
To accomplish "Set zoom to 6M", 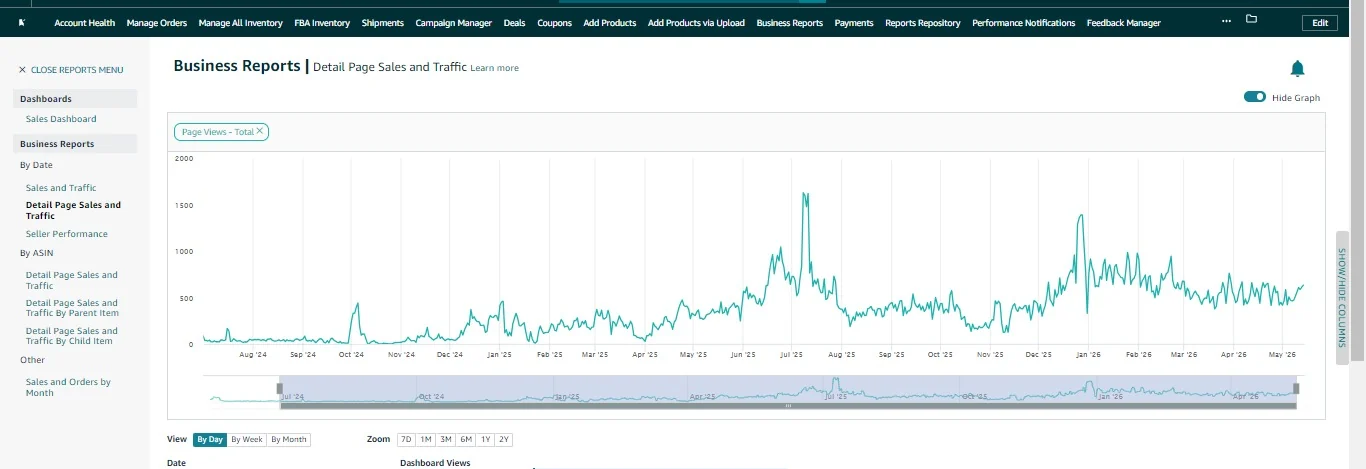I will (x=466, y=439).
